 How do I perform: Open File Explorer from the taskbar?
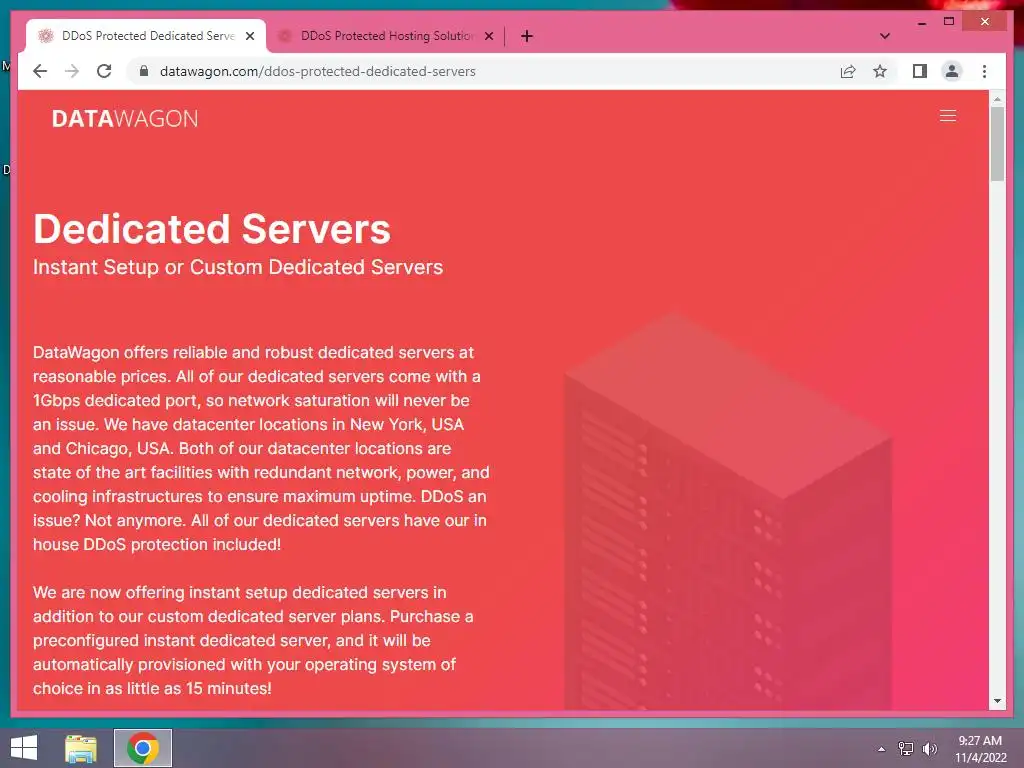[x=81, y=748]
